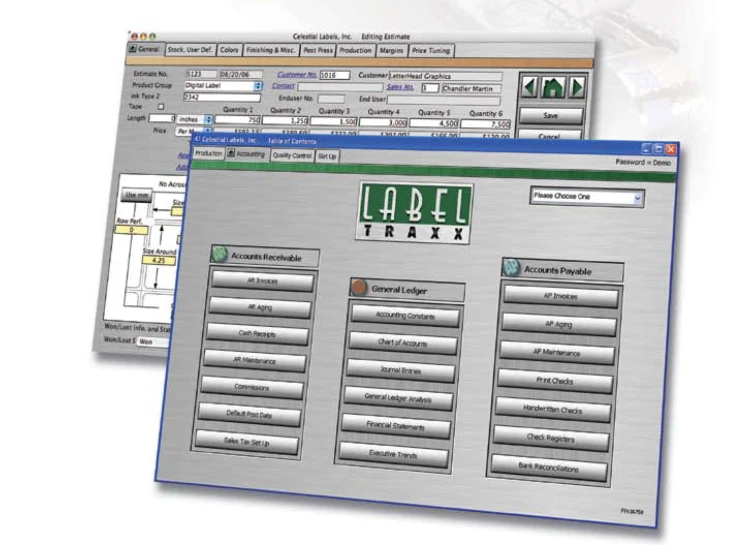Viewport: 750px width, 545px height.
Task: Click the Accounting Constants button
Action: pos(405,316)
